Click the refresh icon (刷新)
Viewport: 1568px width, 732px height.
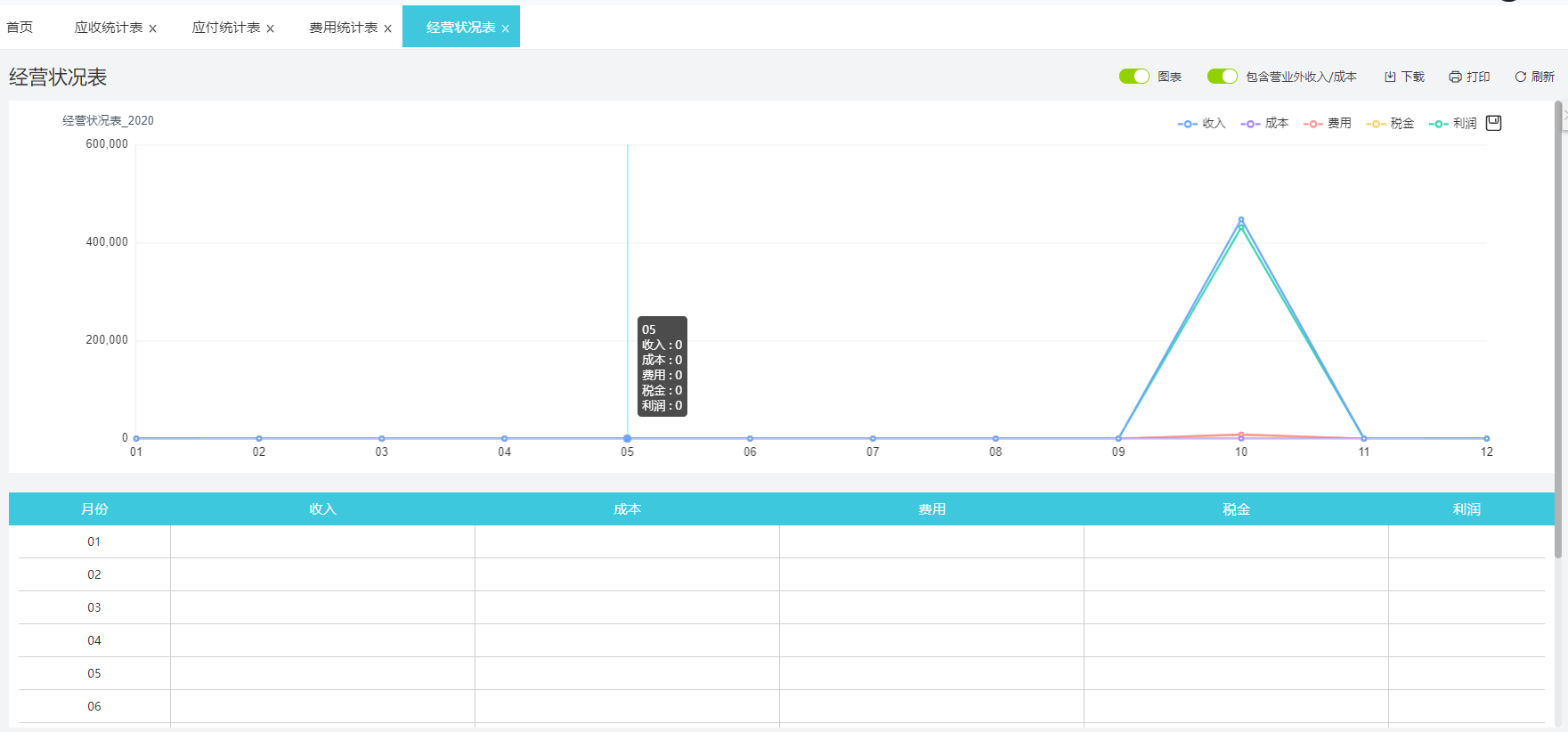[1521, 77]
